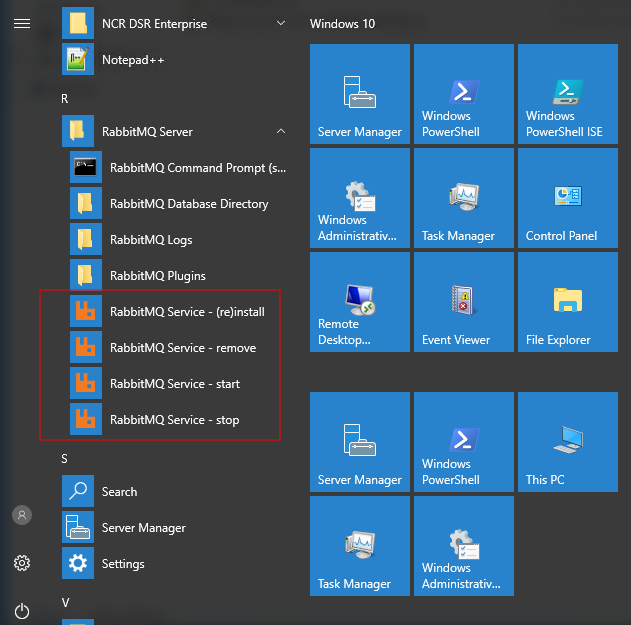Viewport: 631px width, 625px height.
Task: Open the lower Server Manager tile
Action: 360,442
